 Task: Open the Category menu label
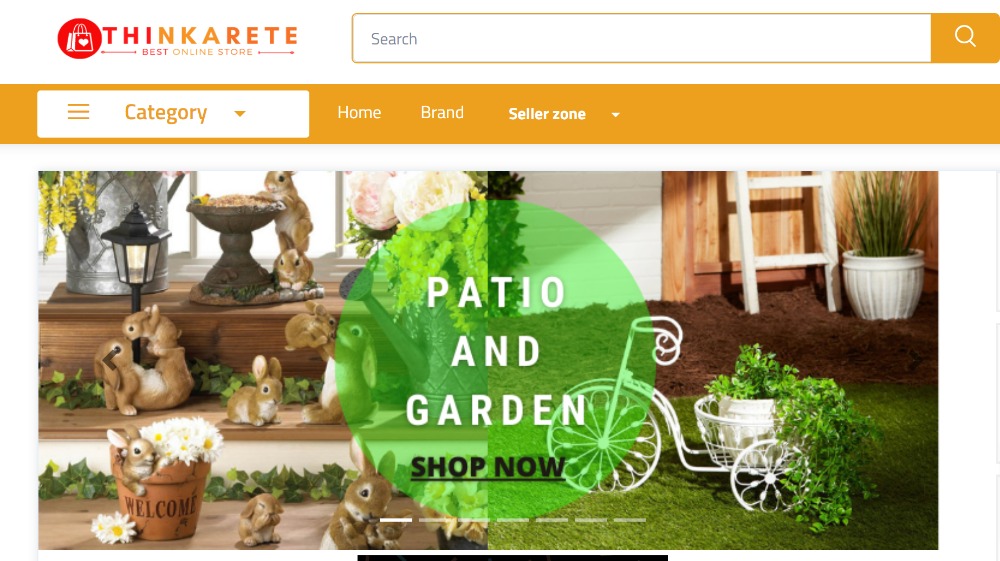(166, 113)
